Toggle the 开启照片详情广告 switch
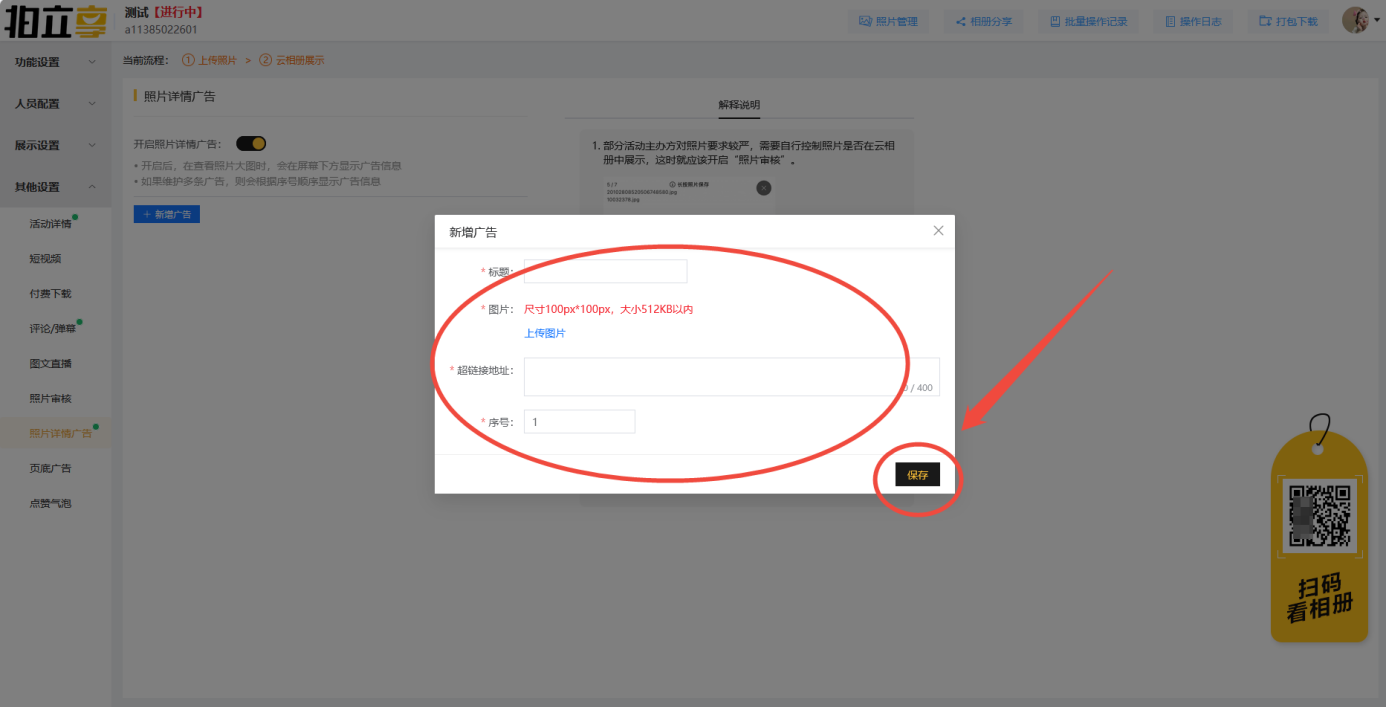Viewport: 1386px width, 707px height. click(251, 144)
